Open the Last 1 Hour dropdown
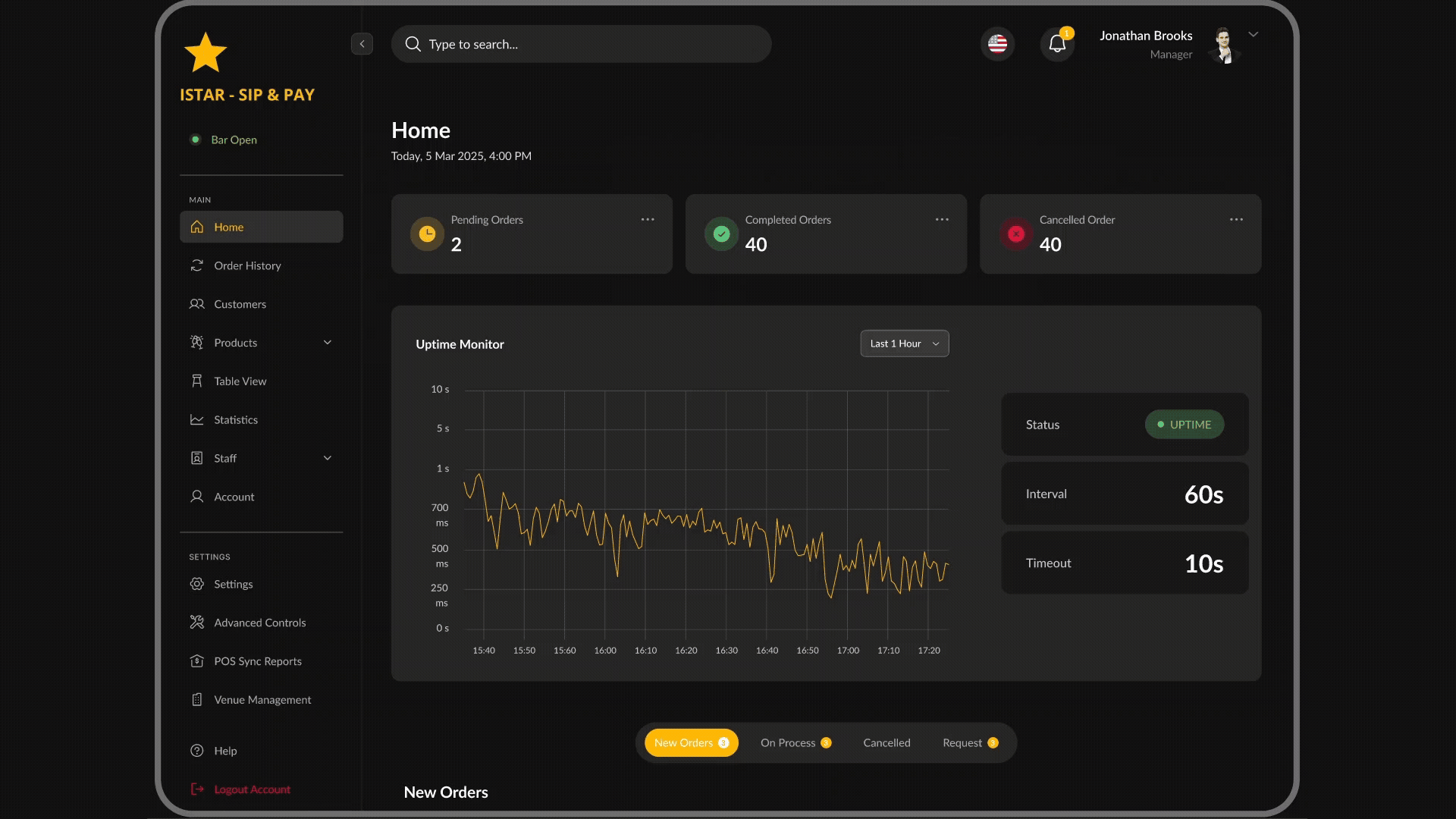The width and height of the screenshot is (1456, 819). 904,343
